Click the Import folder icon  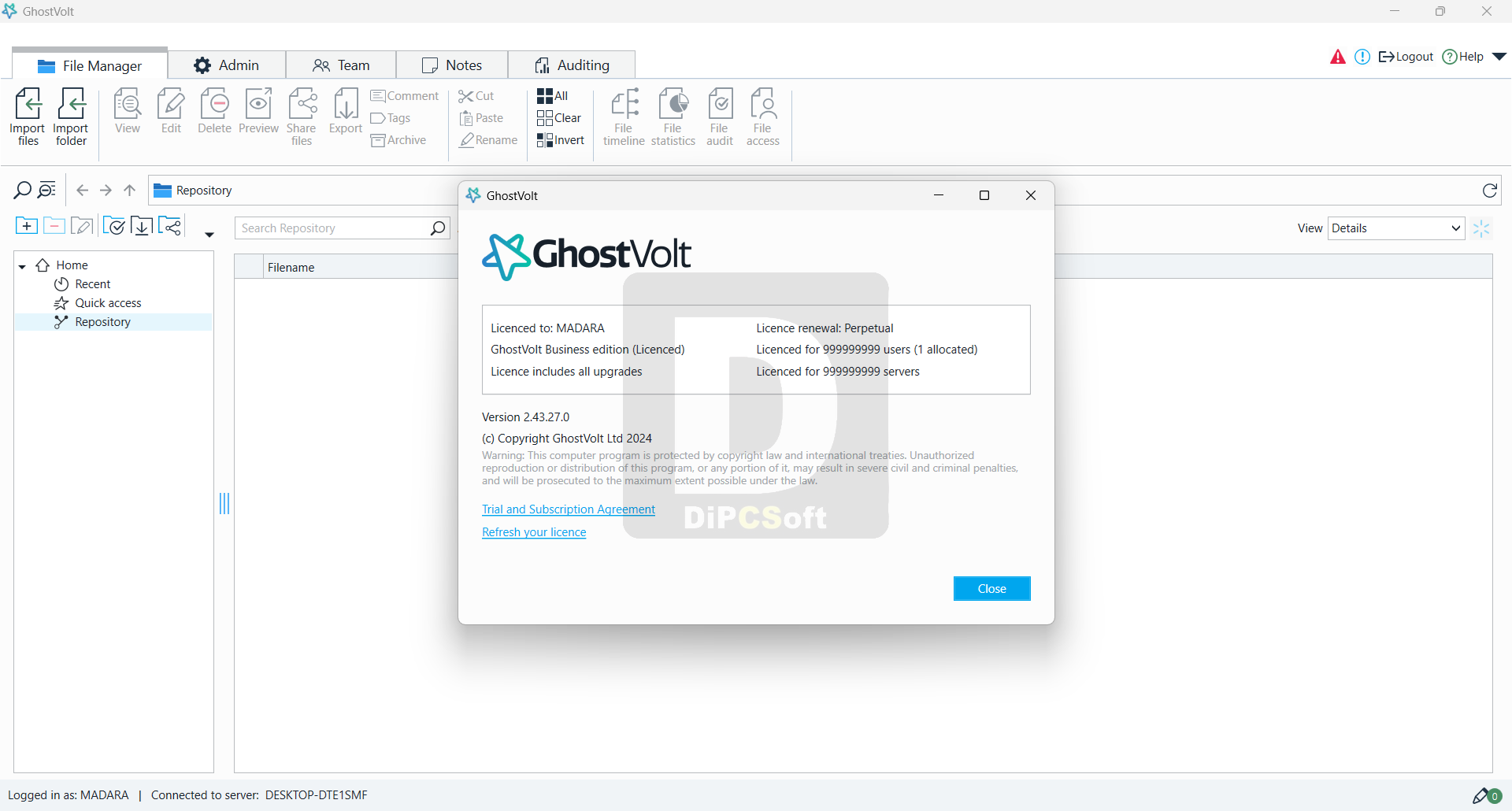71,117
